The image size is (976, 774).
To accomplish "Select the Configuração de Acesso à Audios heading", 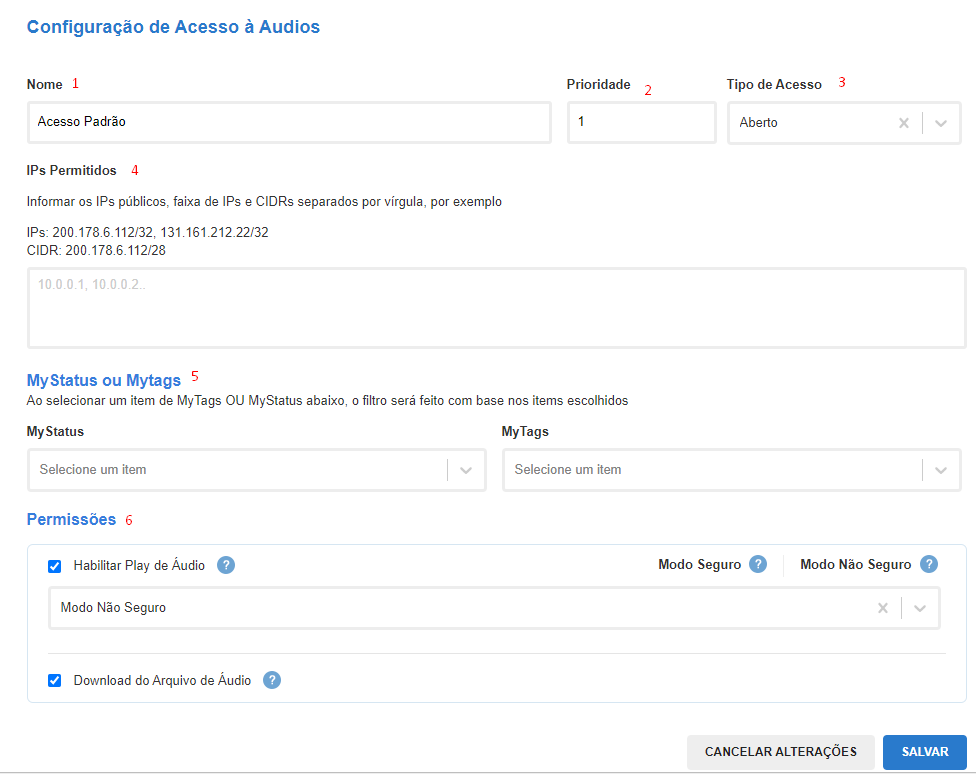I will point(173,27).
